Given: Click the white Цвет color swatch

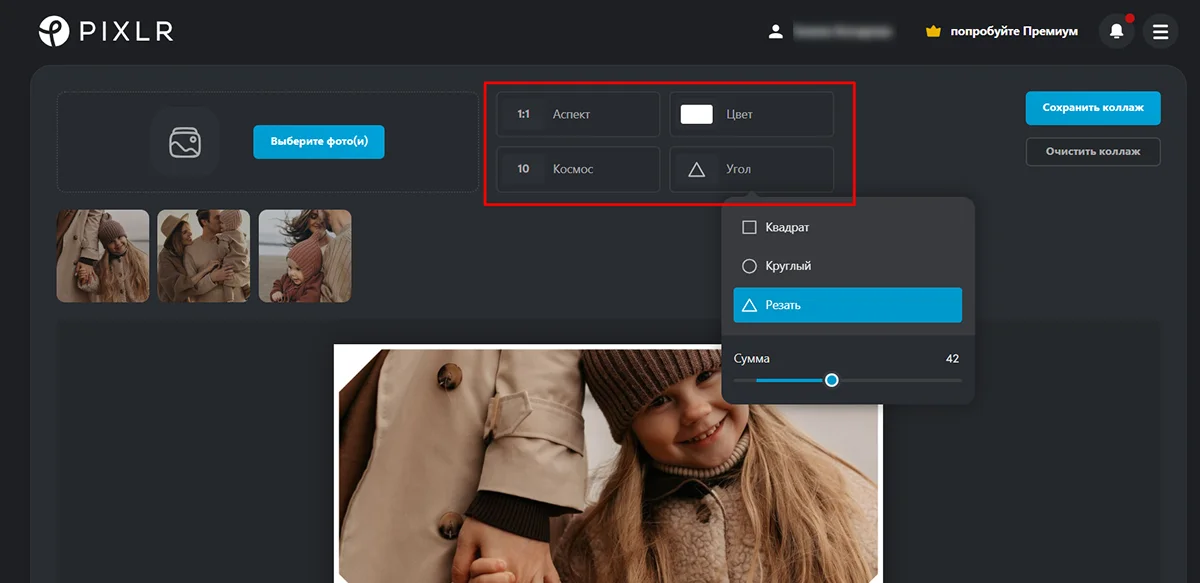Looking at the screenshot, I should pos(696,114).
